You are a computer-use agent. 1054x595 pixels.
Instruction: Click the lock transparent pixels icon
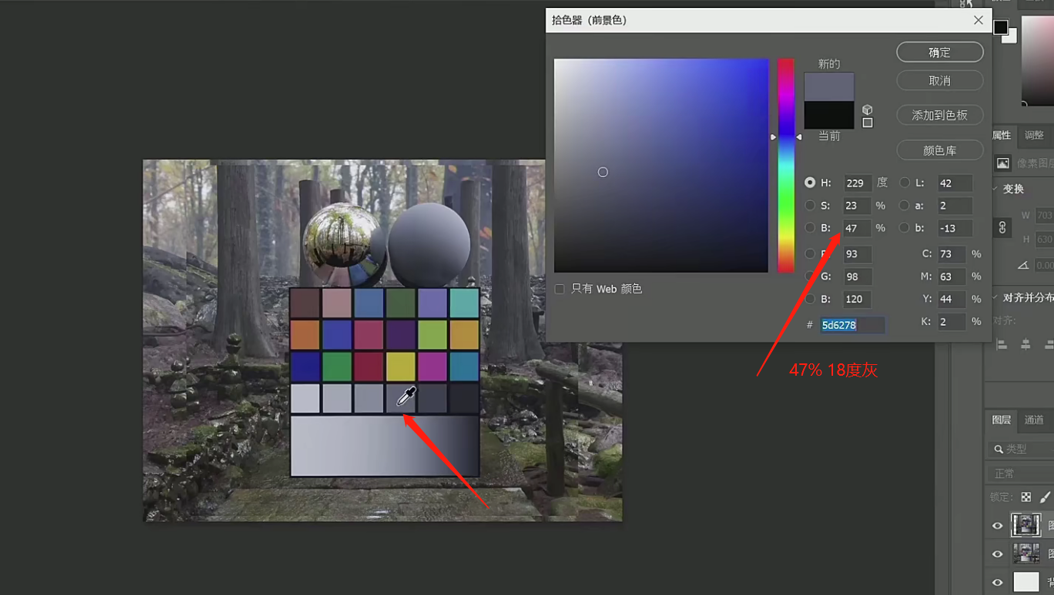pyautogui.click(x=1026, y=497)
